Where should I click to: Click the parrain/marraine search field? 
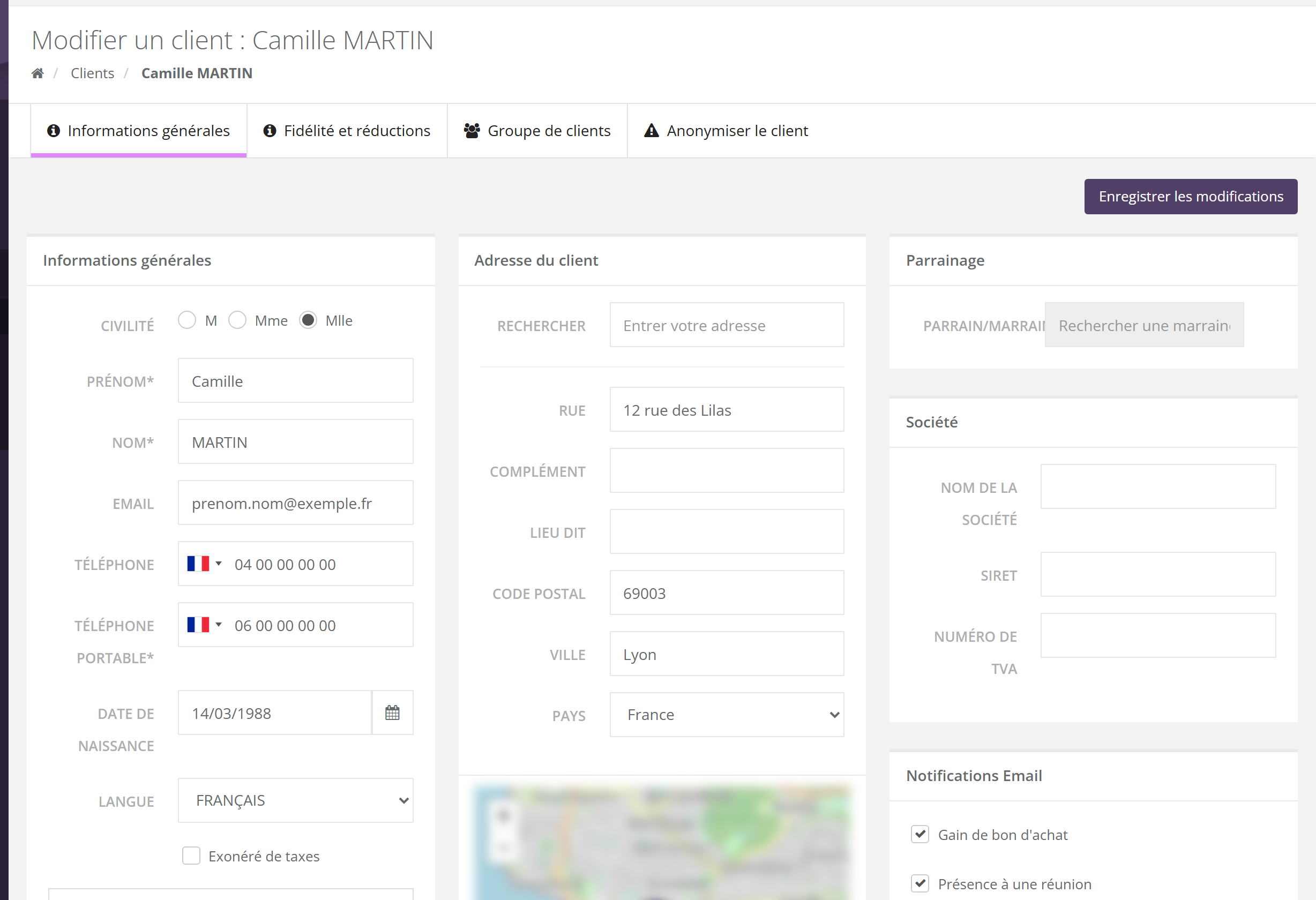[1145, 325]
